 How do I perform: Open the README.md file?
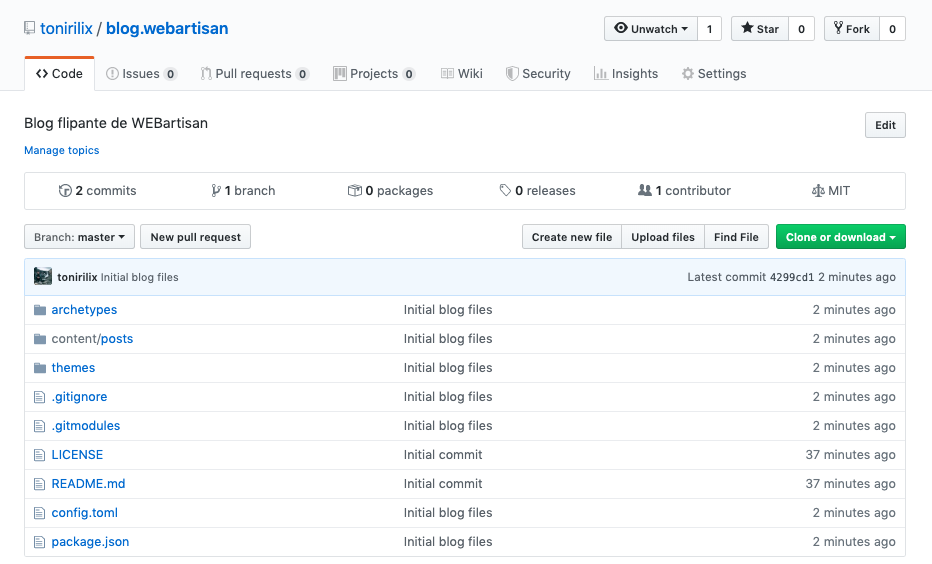coord(89,484)
